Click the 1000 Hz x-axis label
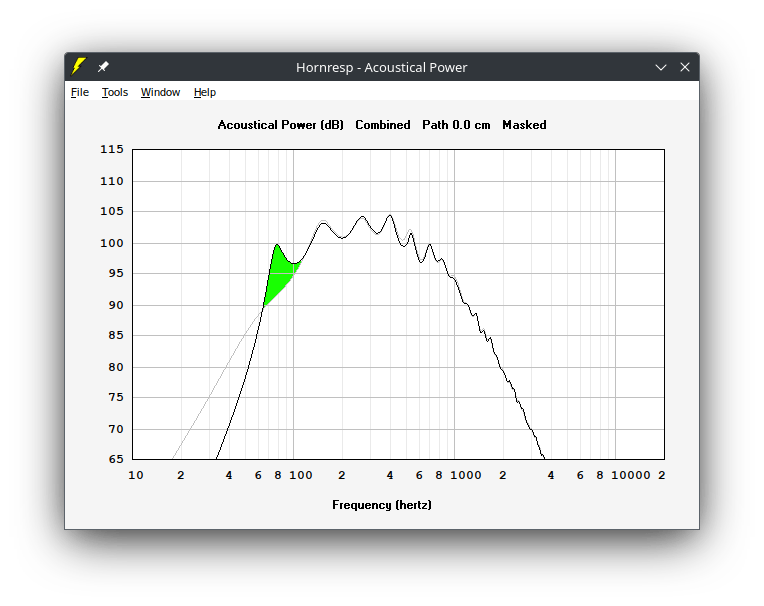 [466, 475]
